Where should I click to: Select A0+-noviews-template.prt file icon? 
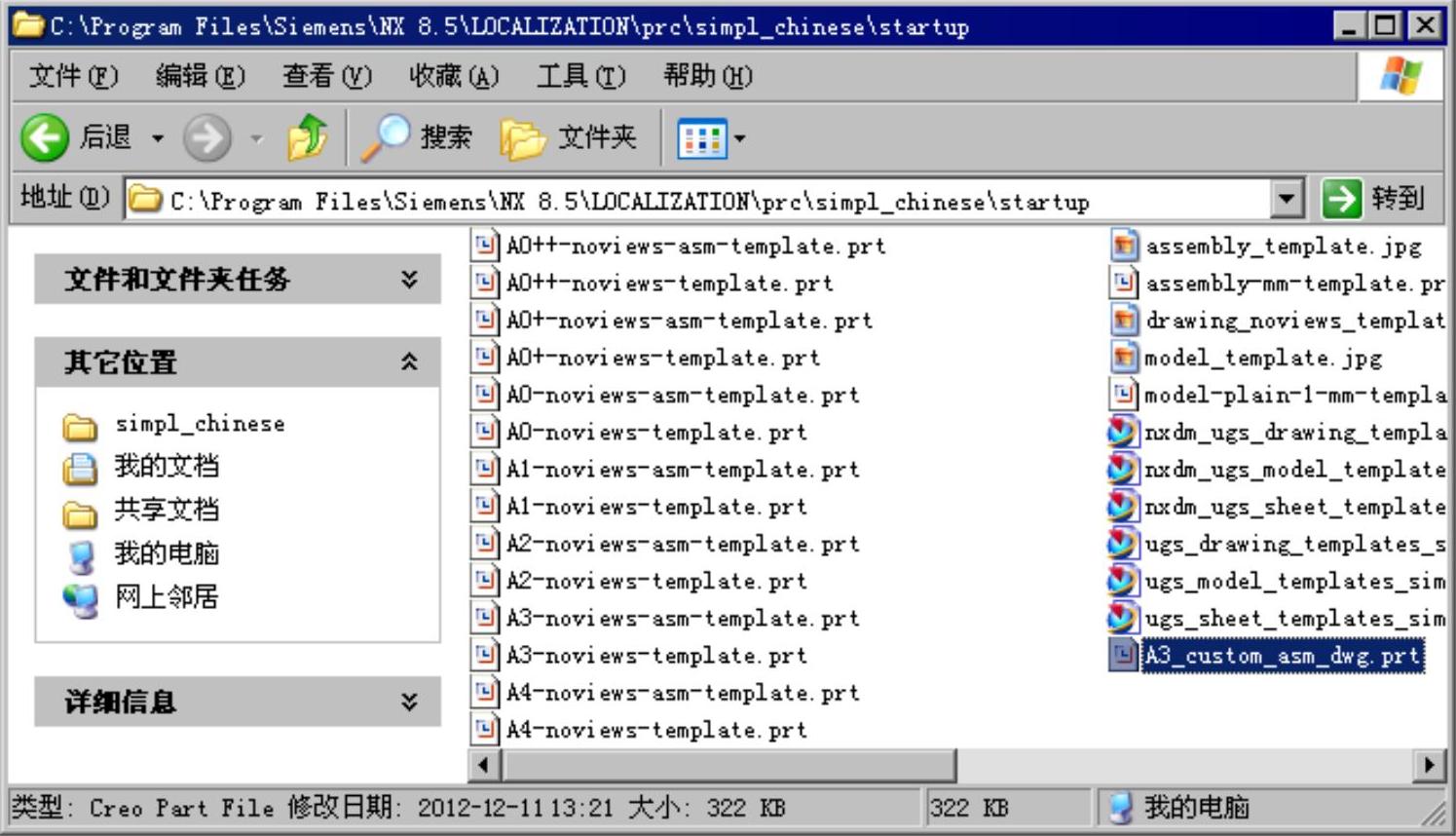[x=485, y=357]
